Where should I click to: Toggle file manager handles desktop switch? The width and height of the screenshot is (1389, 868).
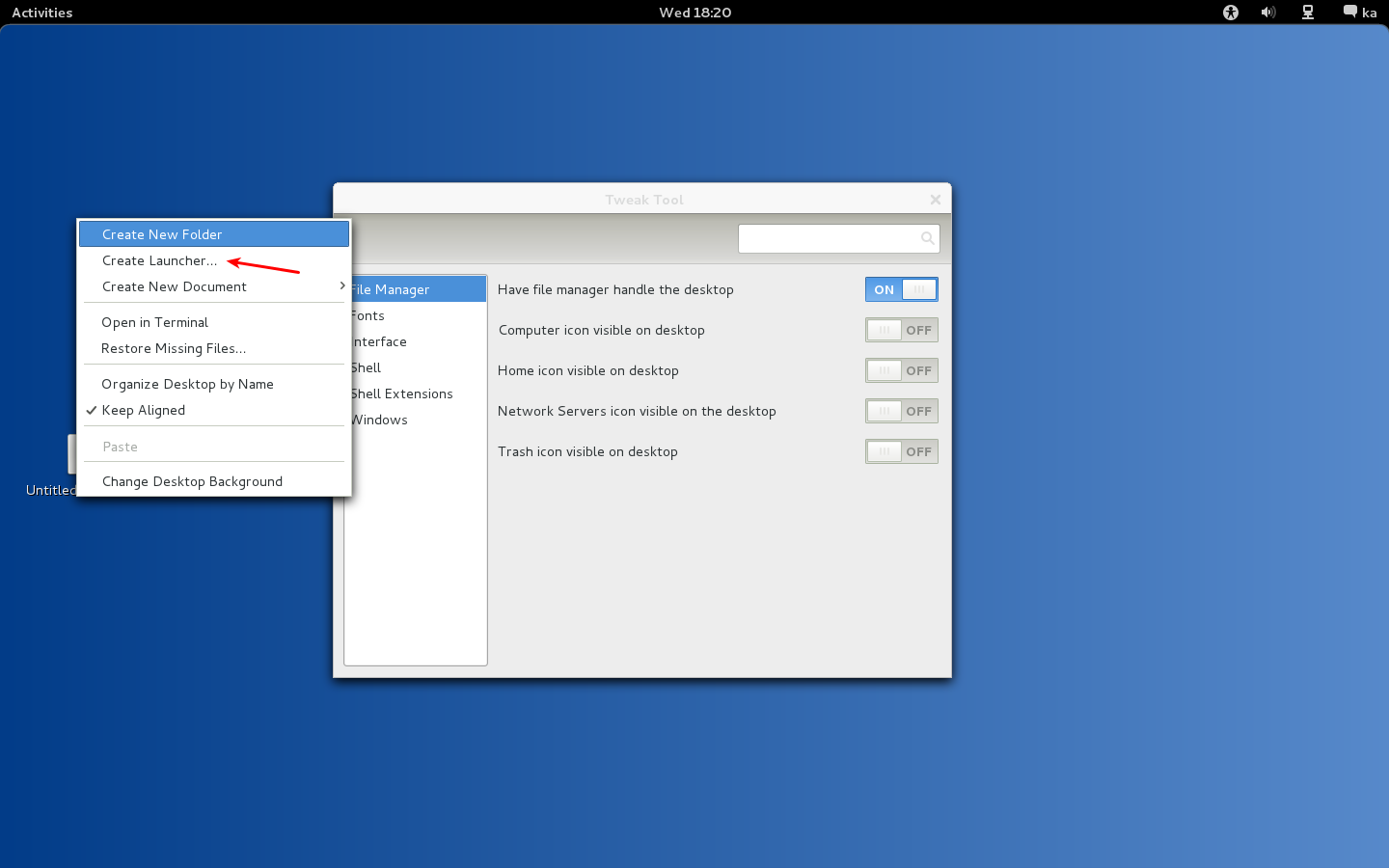click(901, 289)
